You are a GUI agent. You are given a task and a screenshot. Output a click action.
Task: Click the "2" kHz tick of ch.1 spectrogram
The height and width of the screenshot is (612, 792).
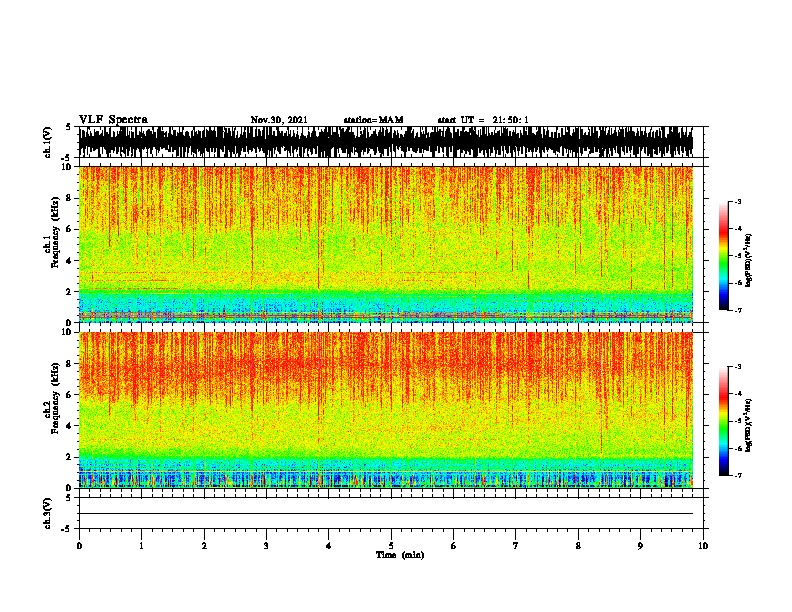[x=71, y=292]
